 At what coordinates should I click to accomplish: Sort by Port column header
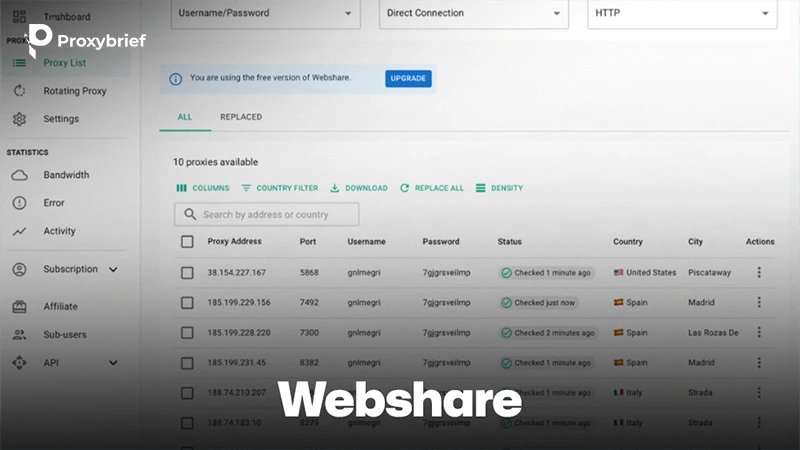tap(308, 242)
